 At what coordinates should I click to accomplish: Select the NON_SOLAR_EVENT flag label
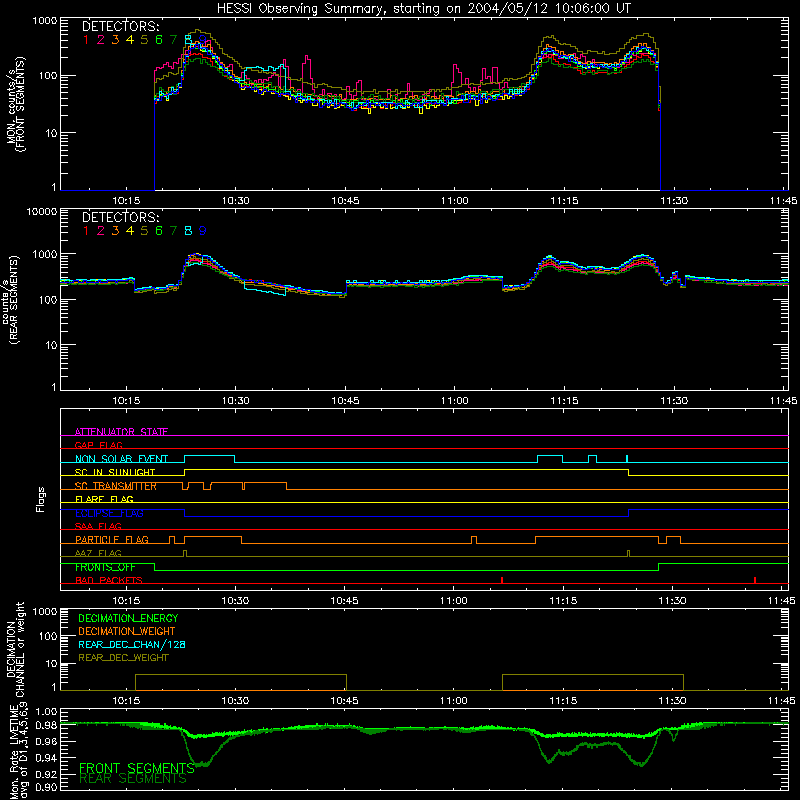tap(121, 459)
